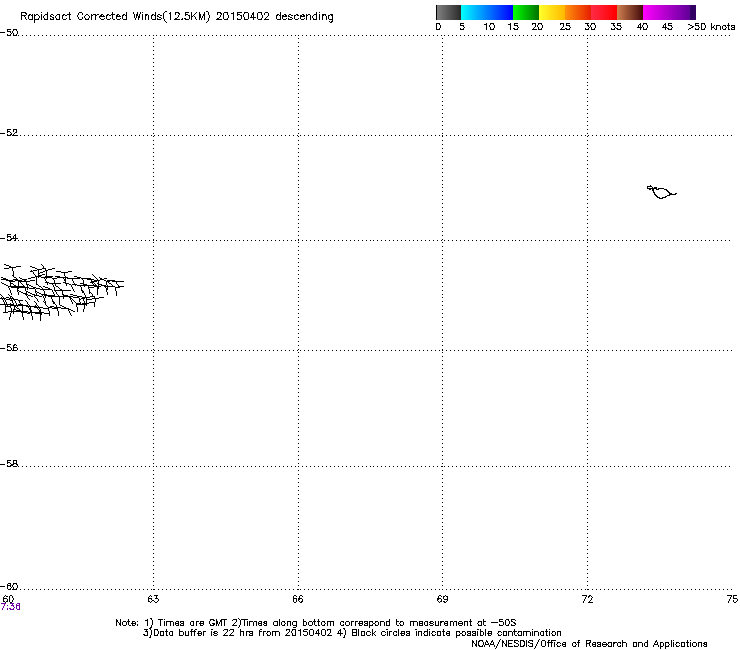
Task: Click the note 'Black circles indicate possible contamination'
Action: 456,633
